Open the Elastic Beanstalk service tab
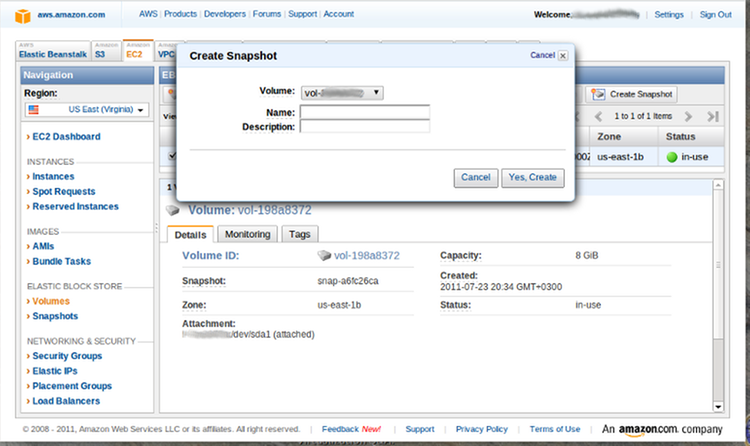The height and width of the screenshot is (446, 750). point(53,51)
